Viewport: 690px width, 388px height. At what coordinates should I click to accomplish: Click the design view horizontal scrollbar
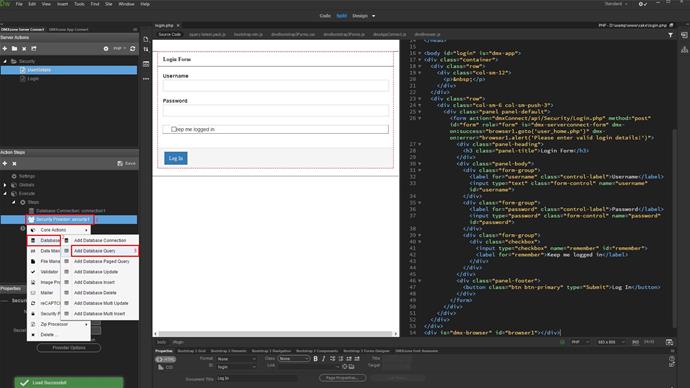[x=275, y=334]
